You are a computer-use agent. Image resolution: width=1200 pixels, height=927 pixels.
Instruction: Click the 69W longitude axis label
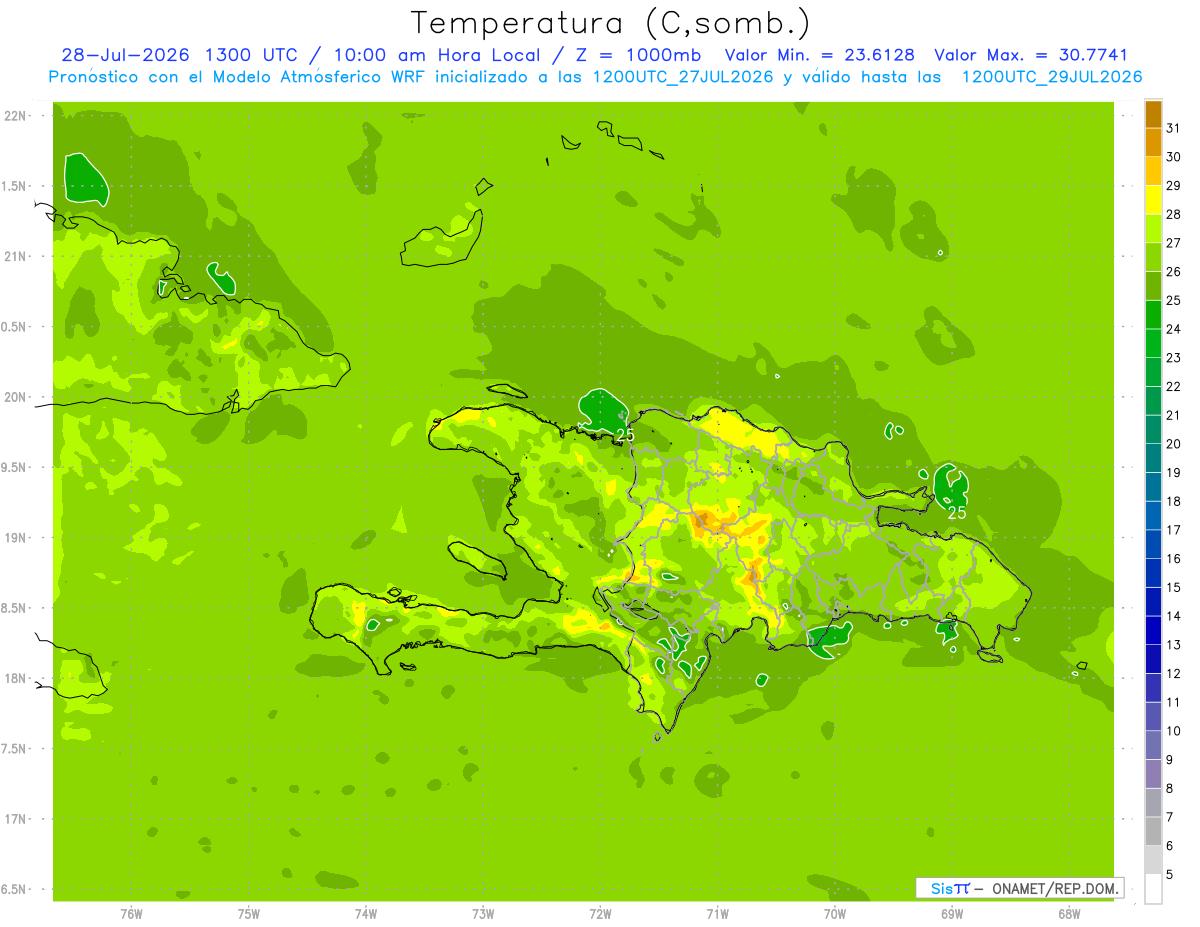(x=952, y=914)
